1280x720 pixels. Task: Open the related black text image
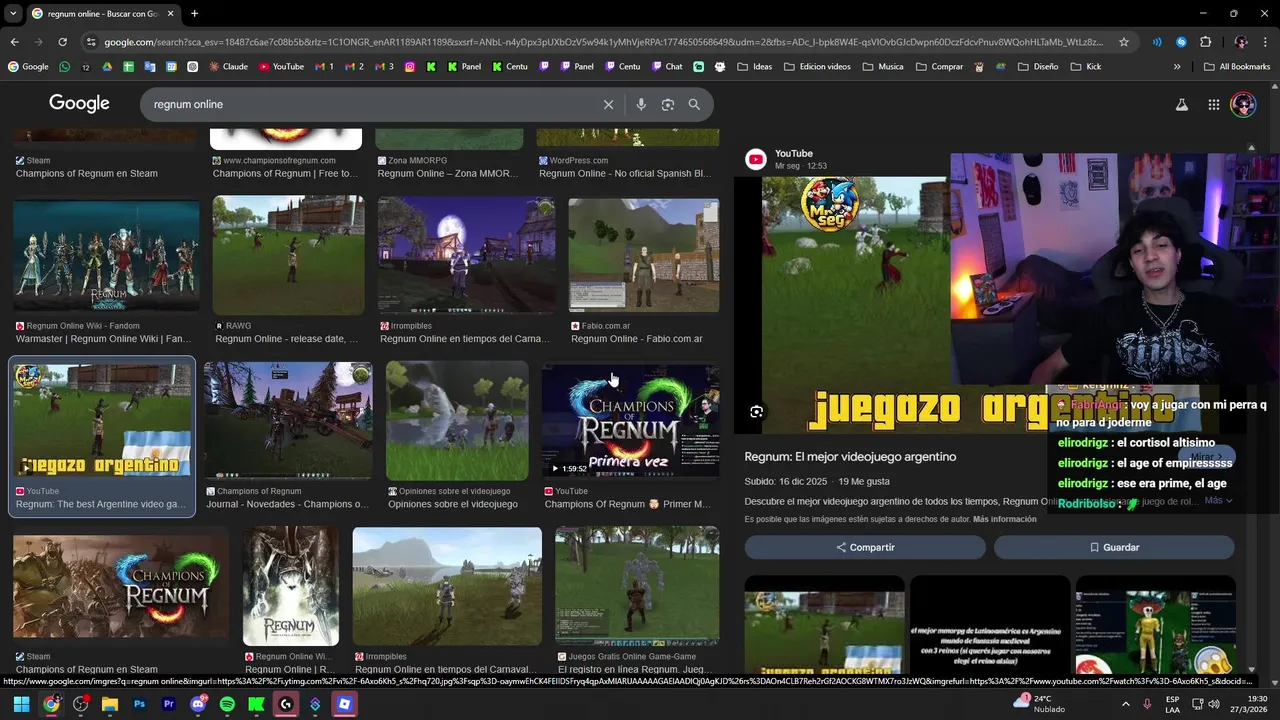click(x=990, y=625)
